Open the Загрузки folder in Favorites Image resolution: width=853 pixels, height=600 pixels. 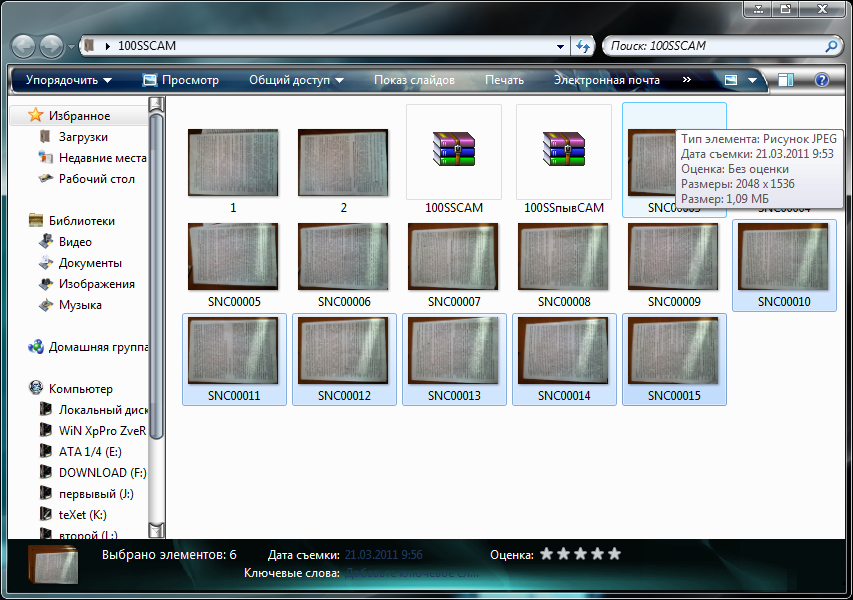click(x=83, y=137)
